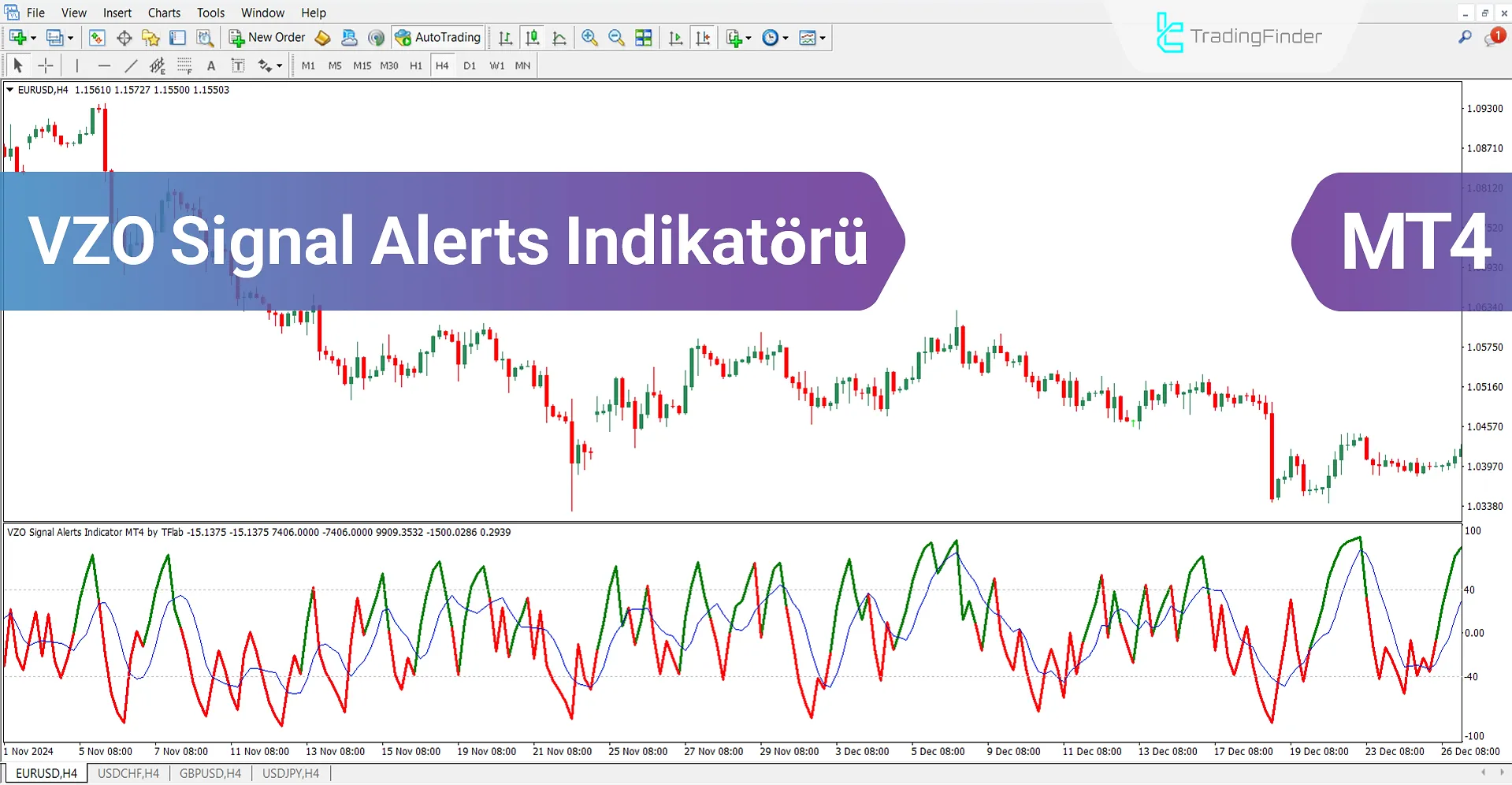The width and height of the screenshot is (1512, 785).
Task: Open the Charts menu
Action: tap(163, 13)
